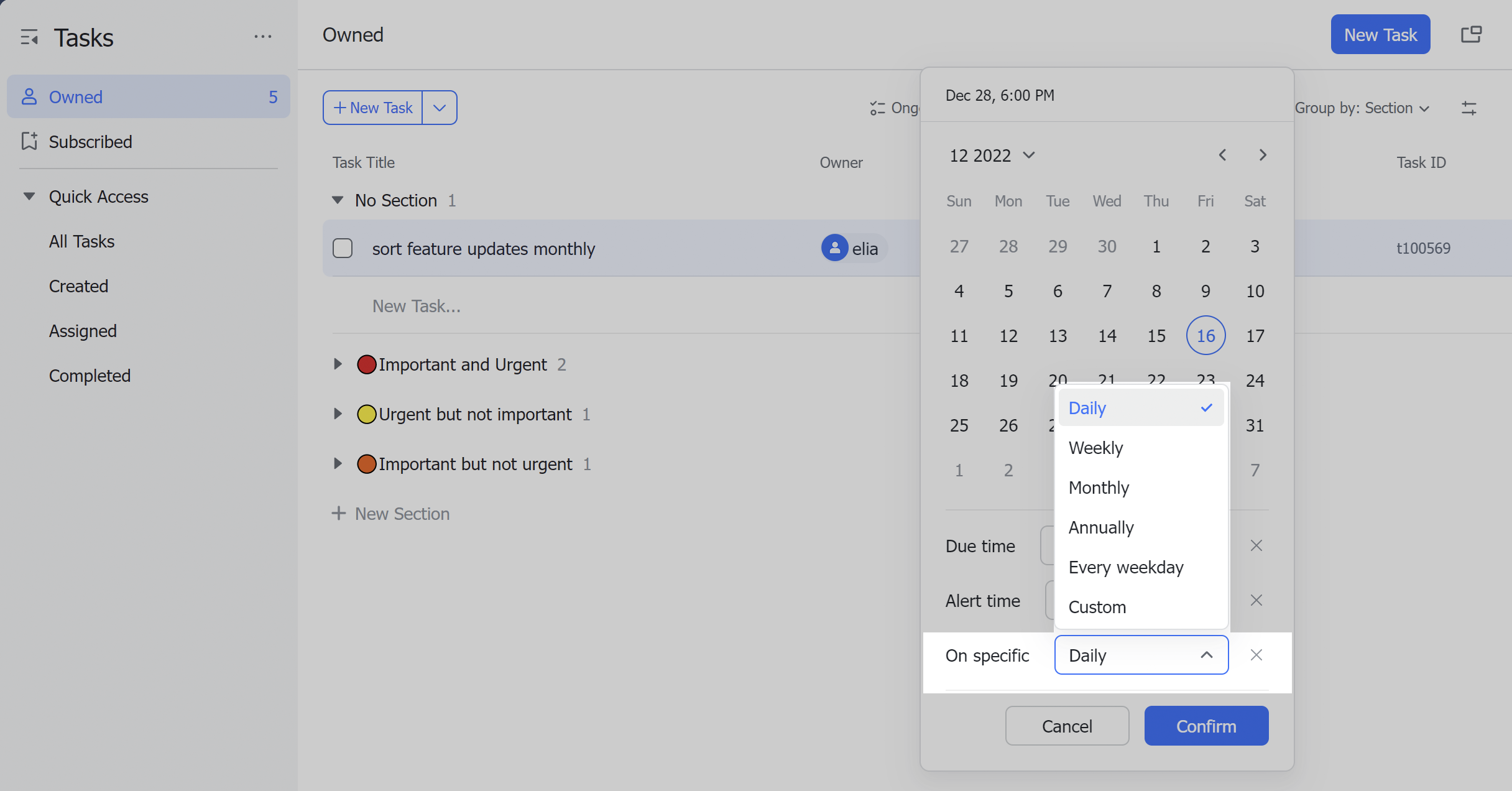Confirm the due date settings
This screenshot has width=1512, height=791.
1205,726
